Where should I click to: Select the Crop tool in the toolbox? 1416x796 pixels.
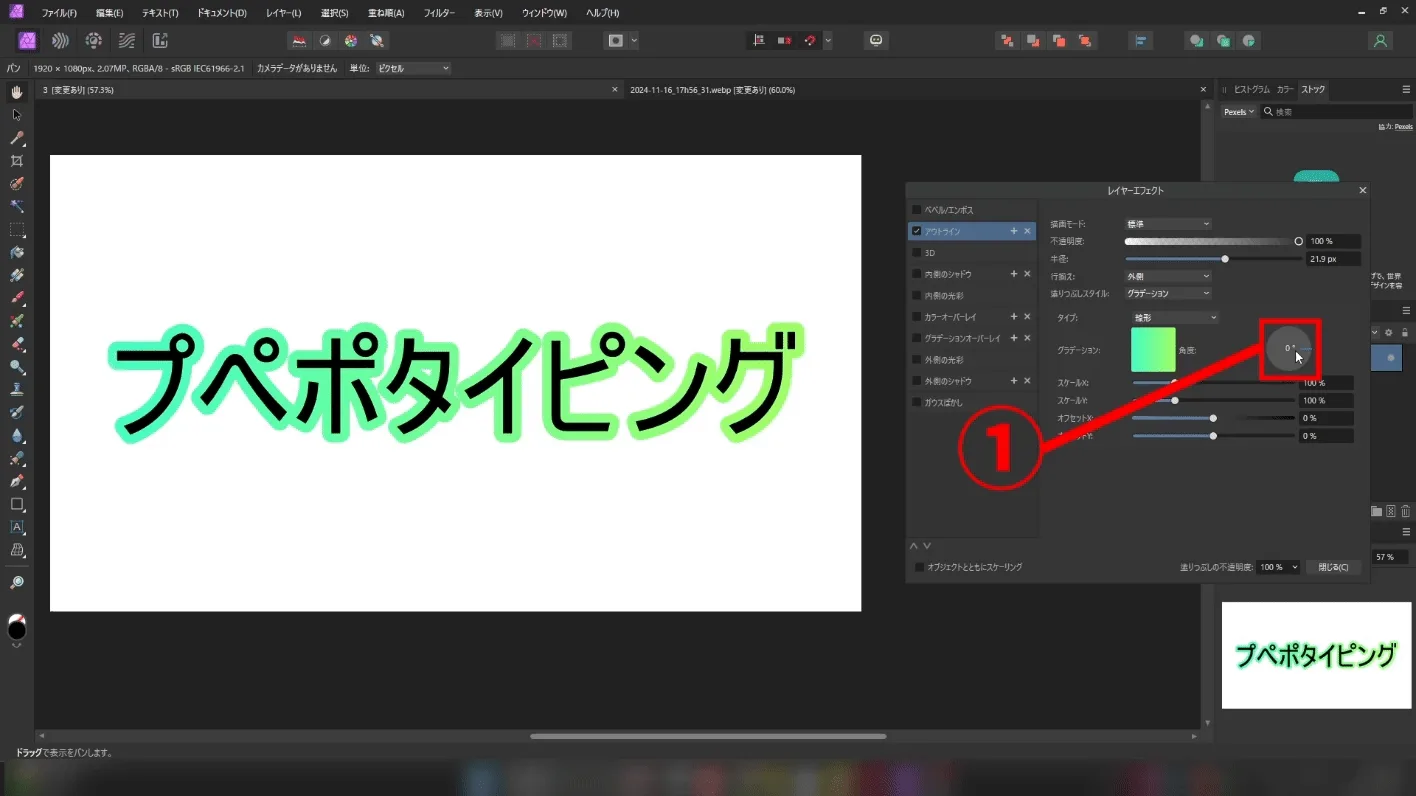click(x=17, y=161)
